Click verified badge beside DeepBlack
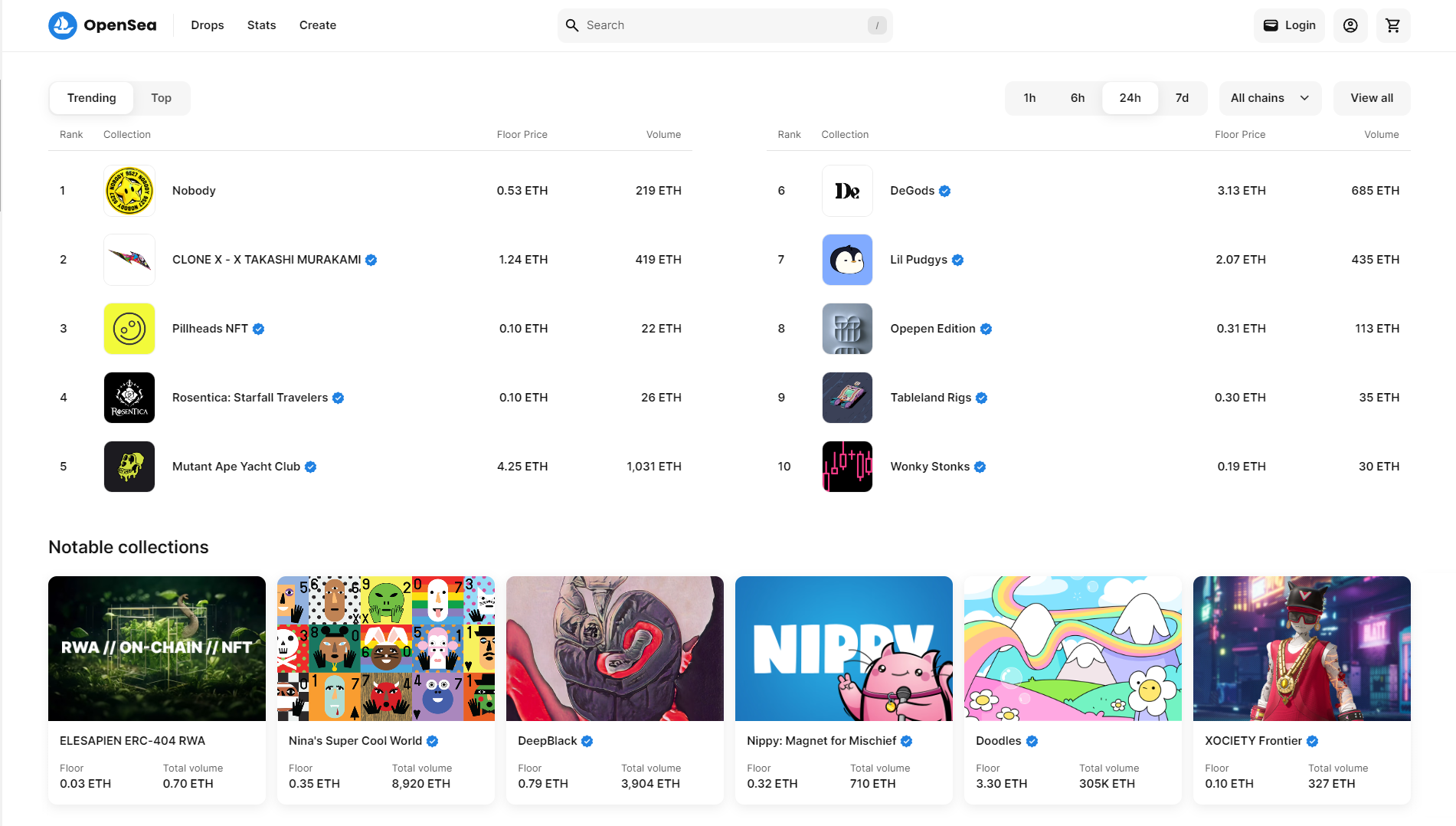The width and height of the screenshot is (1456, 826). coord(587,742)
